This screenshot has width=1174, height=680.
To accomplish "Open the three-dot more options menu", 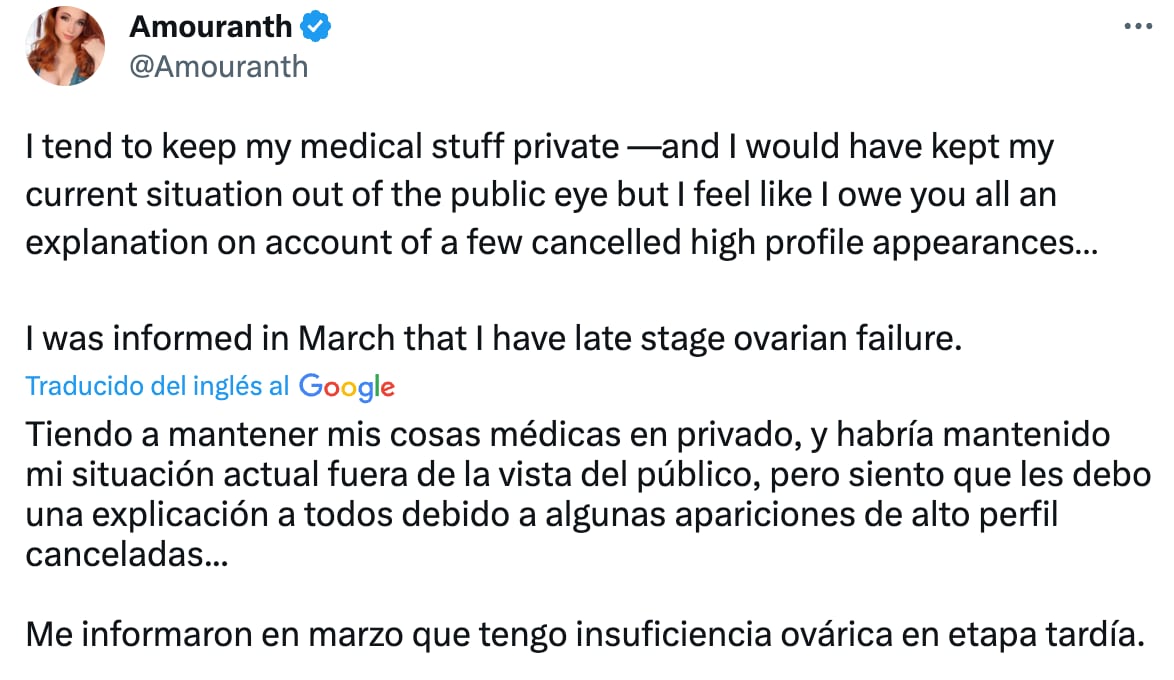I will click(1138, 28).
